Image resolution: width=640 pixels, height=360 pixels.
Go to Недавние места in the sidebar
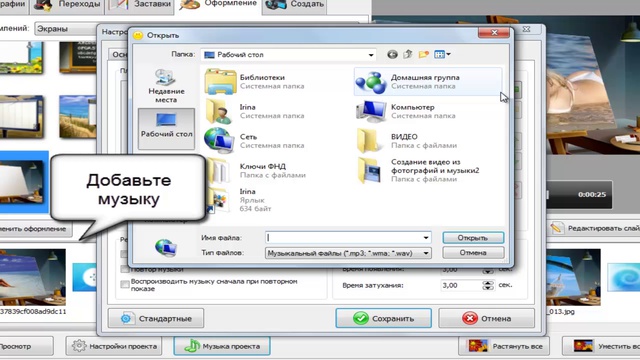tap(166, 86)
